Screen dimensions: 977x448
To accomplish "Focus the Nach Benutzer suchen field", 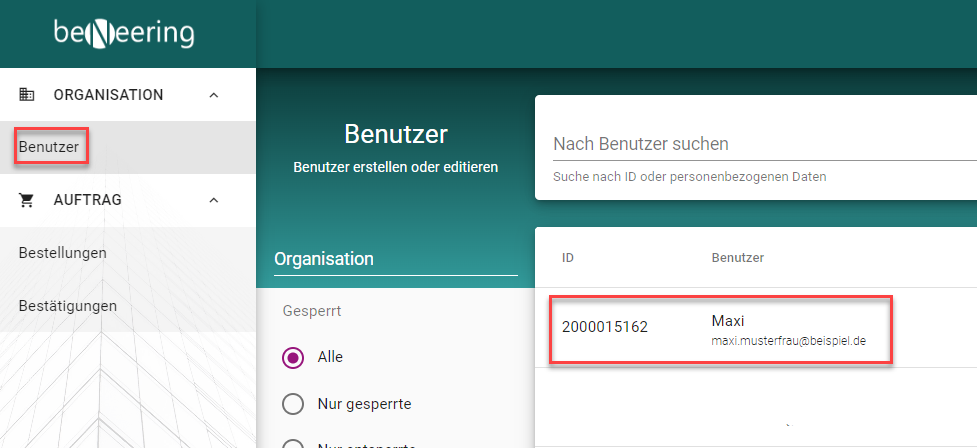I will pos(760,144).
